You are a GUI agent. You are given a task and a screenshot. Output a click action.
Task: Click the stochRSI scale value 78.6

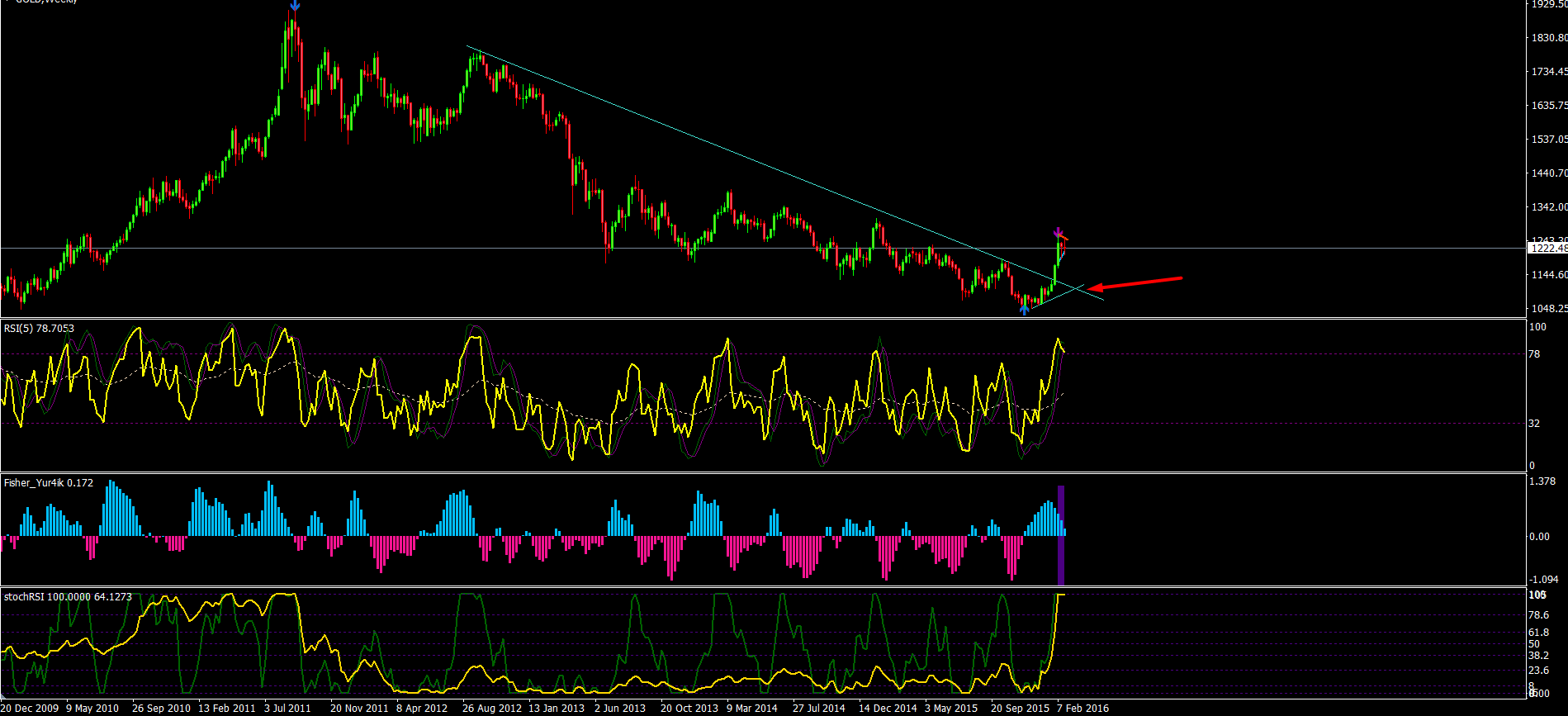click(1538, 615)
